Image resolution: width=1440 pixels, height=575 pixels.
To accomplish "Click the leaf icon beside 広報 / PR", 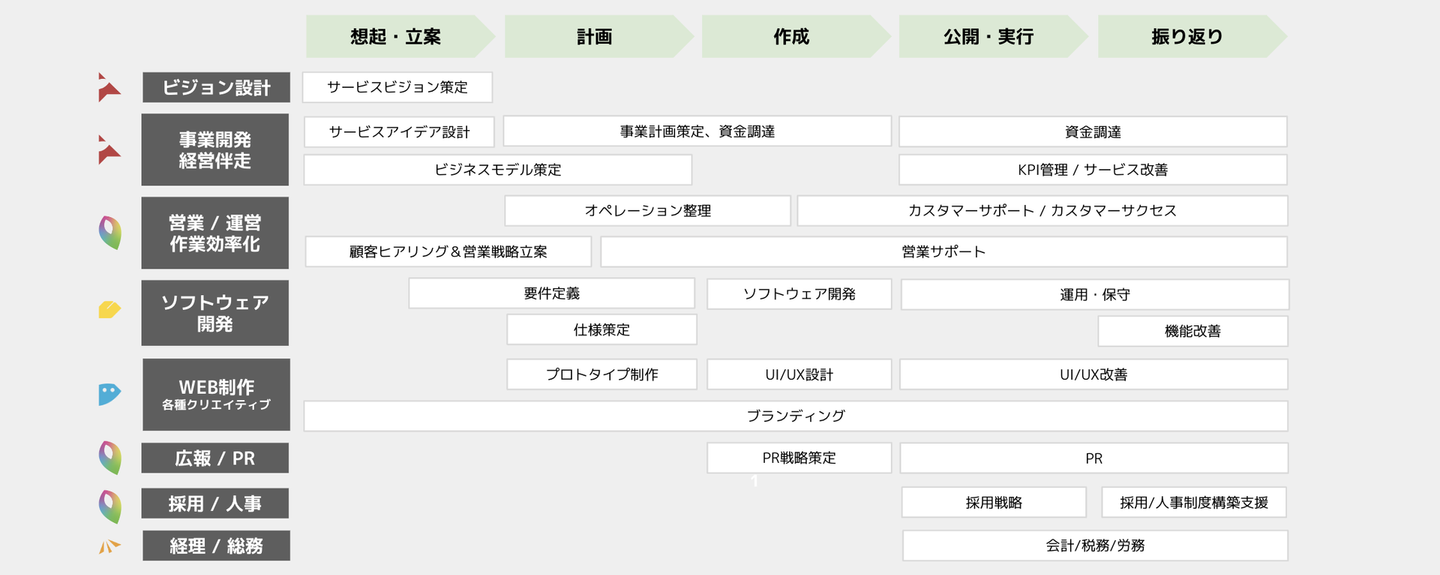I will coord(110,458).
